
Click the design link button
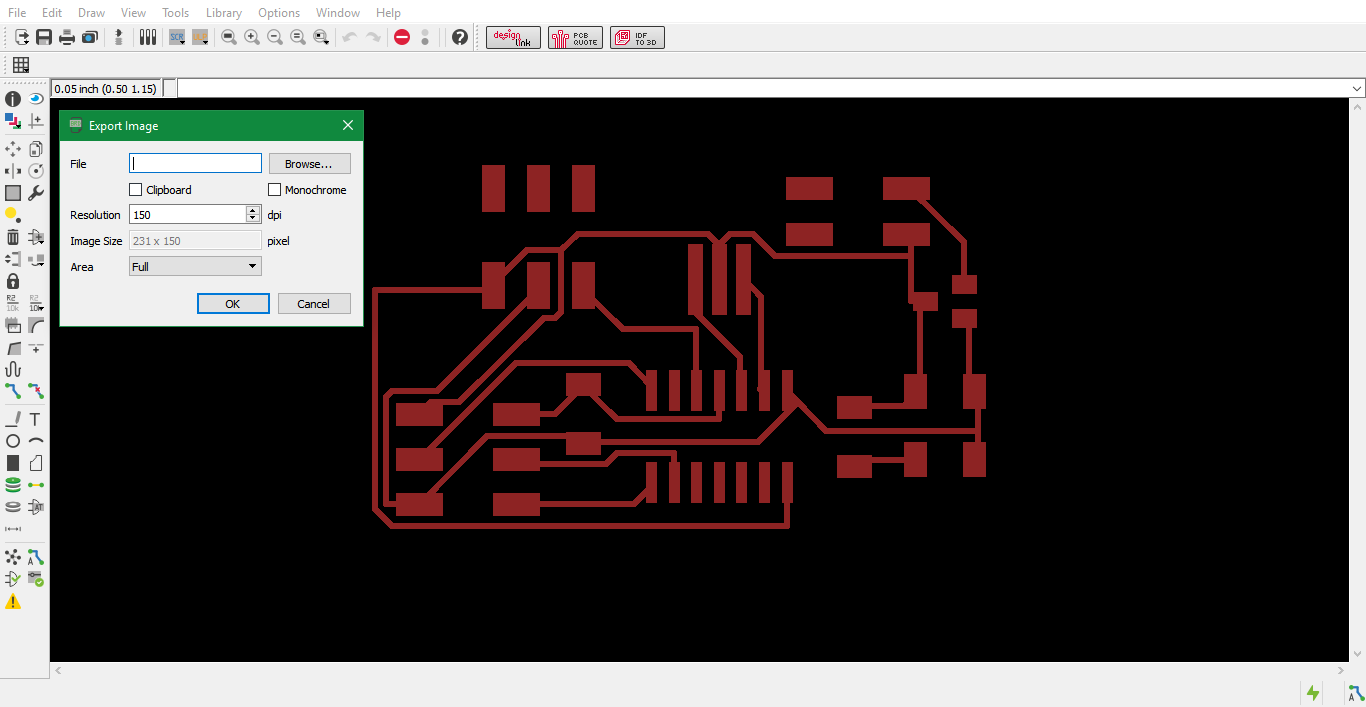514,38
